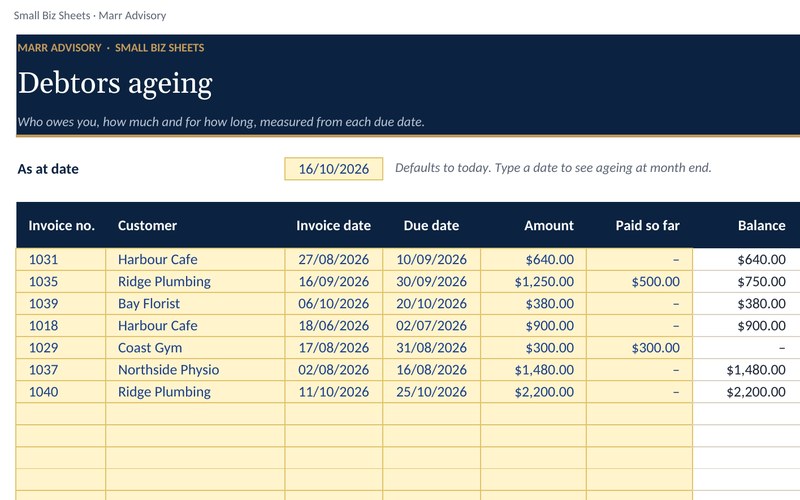Image resolution: width=800 pixels, height=500 pixels.
Task: Select due date 31/08/2026
Action: pyautogui.click(x=432, y=347)
